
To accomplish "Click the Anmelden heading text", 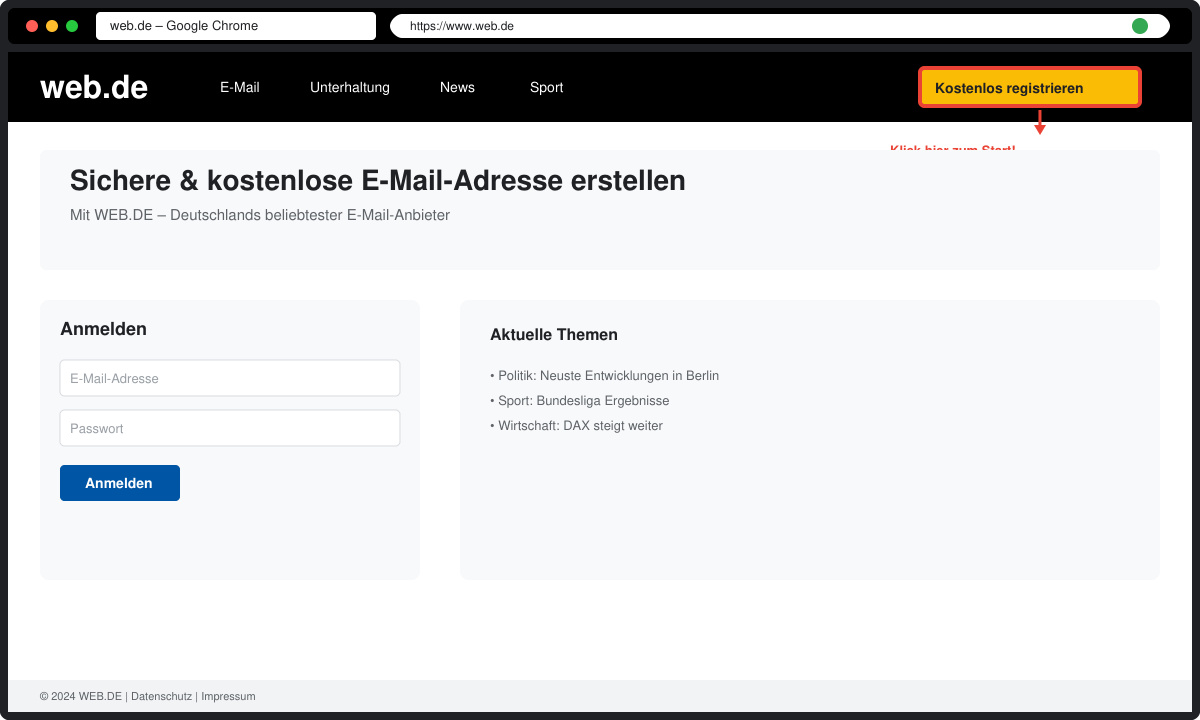I will pos(103,329).
